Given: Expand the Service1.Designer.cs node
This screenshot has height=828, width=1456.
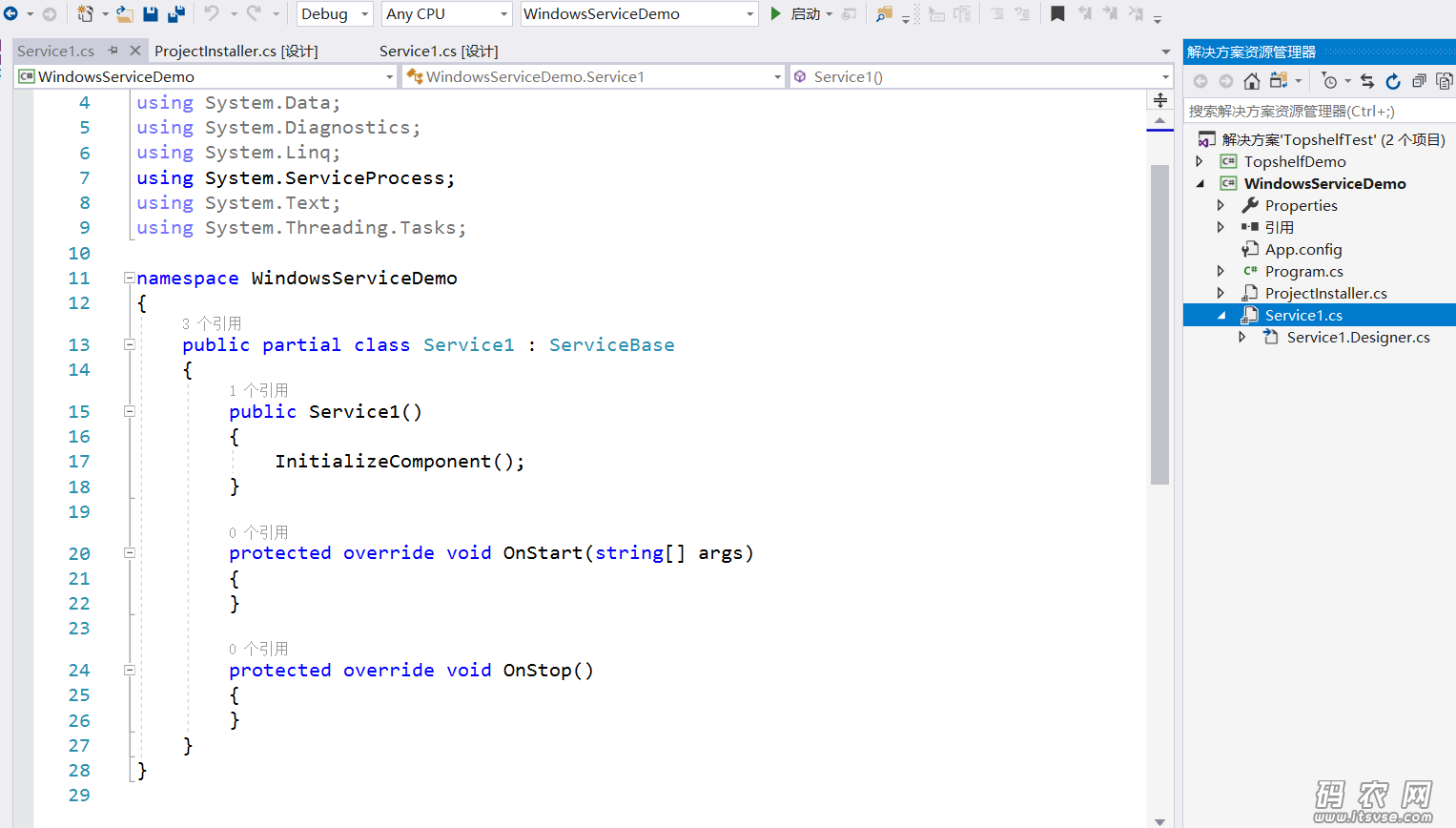Looking at the screenshot, I should click(x=1241, y=337).
